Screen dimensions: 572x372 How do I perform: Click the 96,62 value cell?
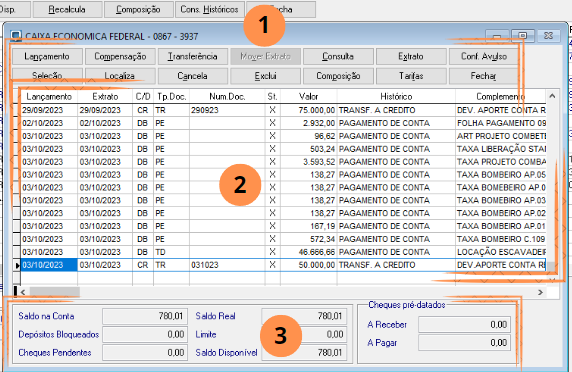pos(309,136)
